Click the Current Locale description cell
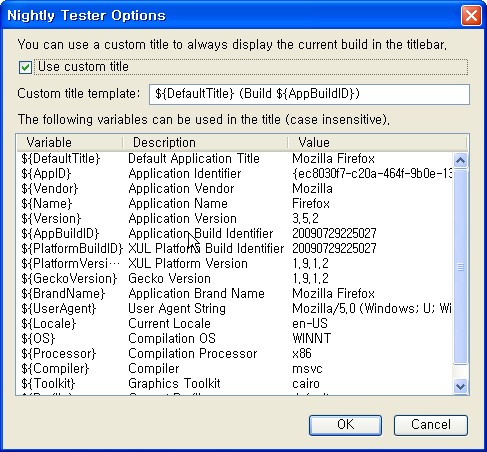The image size is (487, 452). tap(169, 323)
